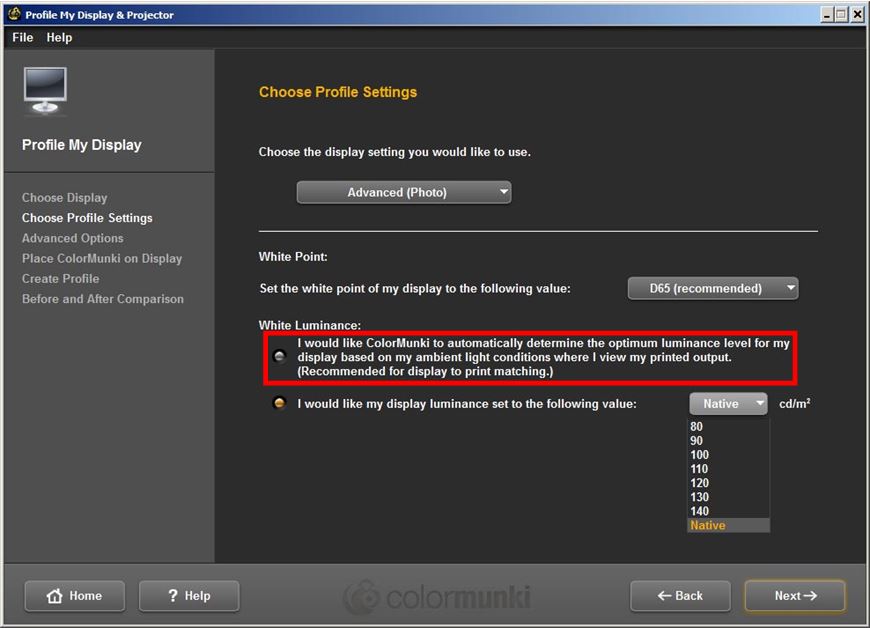This screenshot has height=628, width=870.
Task: Click the Help button with question mark
Action: pos(189,596)
